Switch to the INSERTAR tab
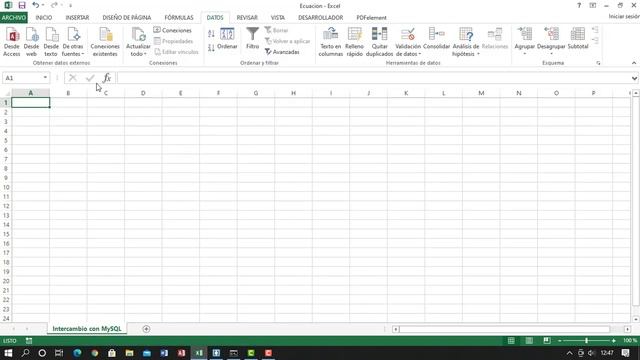This screenshot has height=360, width=640. click(77, 18)
